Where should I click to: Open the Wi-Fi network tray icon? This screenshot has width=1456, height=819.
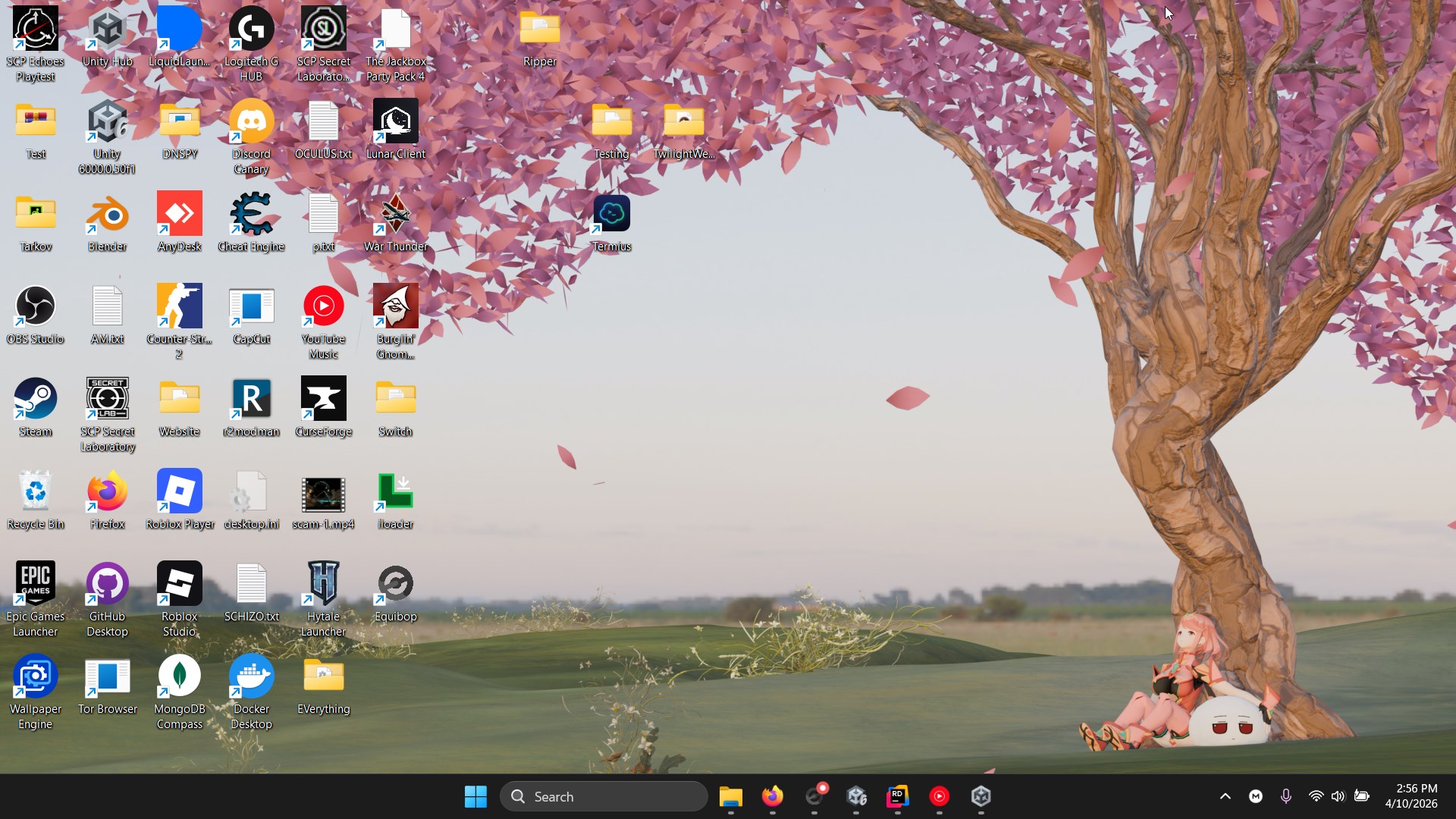pos(1316,796)
